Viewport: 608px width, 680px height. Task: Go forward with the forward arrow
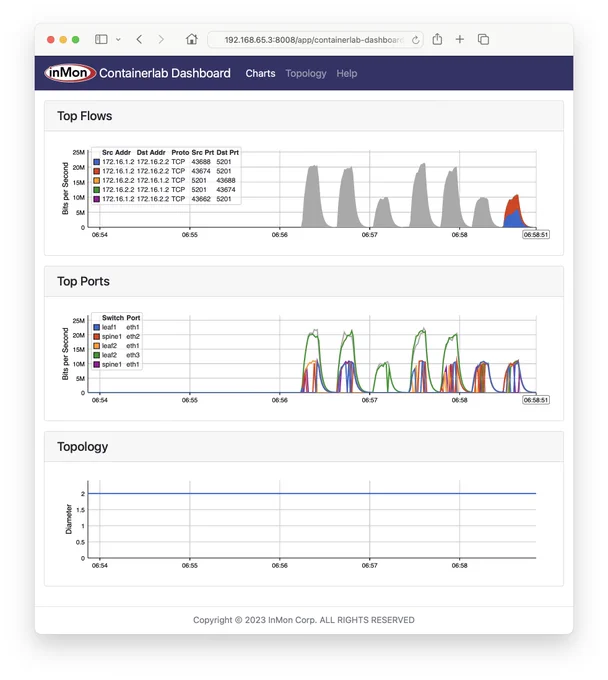(x=161, y=39)
